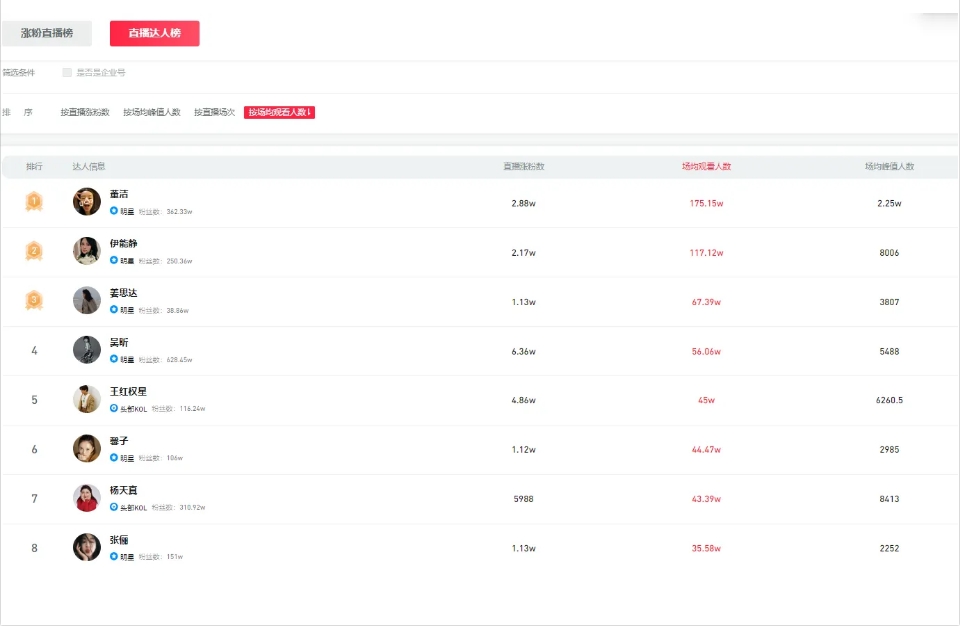Sort by 按直播涨粉数
This screenshot has width=960, height=626.
point(85,113)
